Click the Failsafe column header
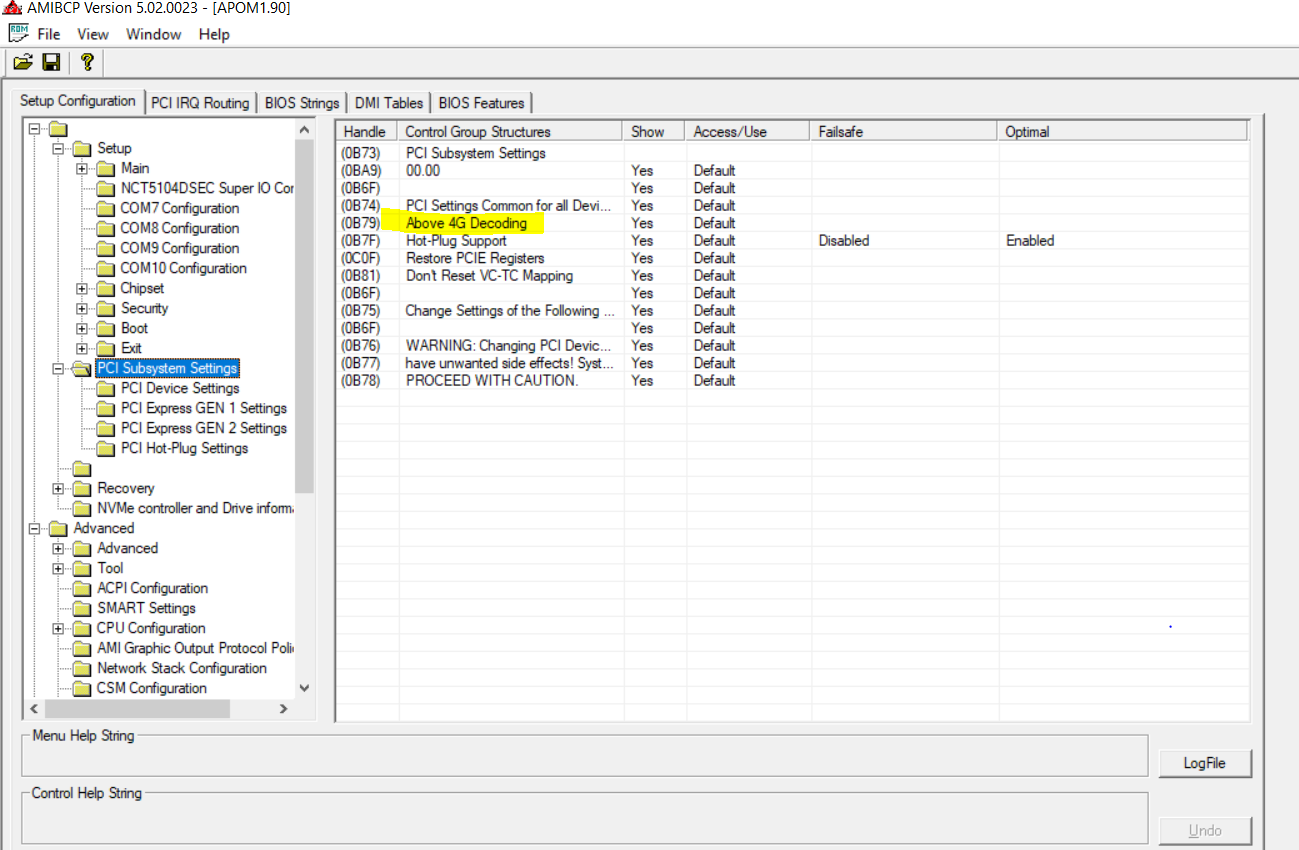 click(x=904, y=131)
